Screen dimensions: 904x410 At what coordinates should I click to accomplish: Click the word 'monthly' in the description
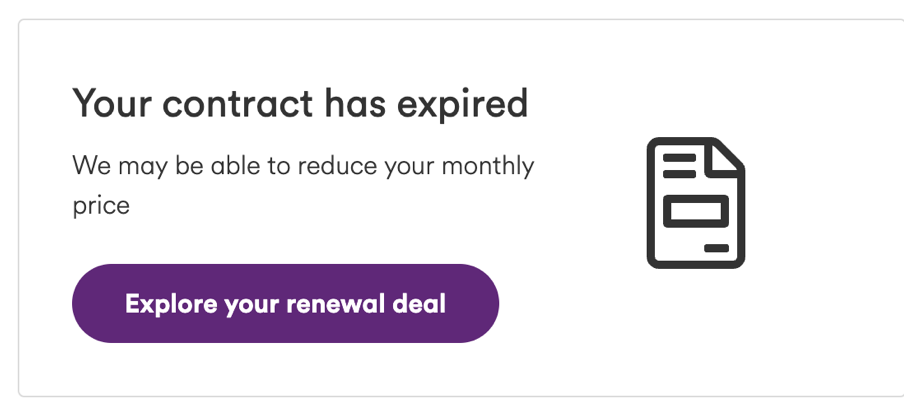coord(488,167)
